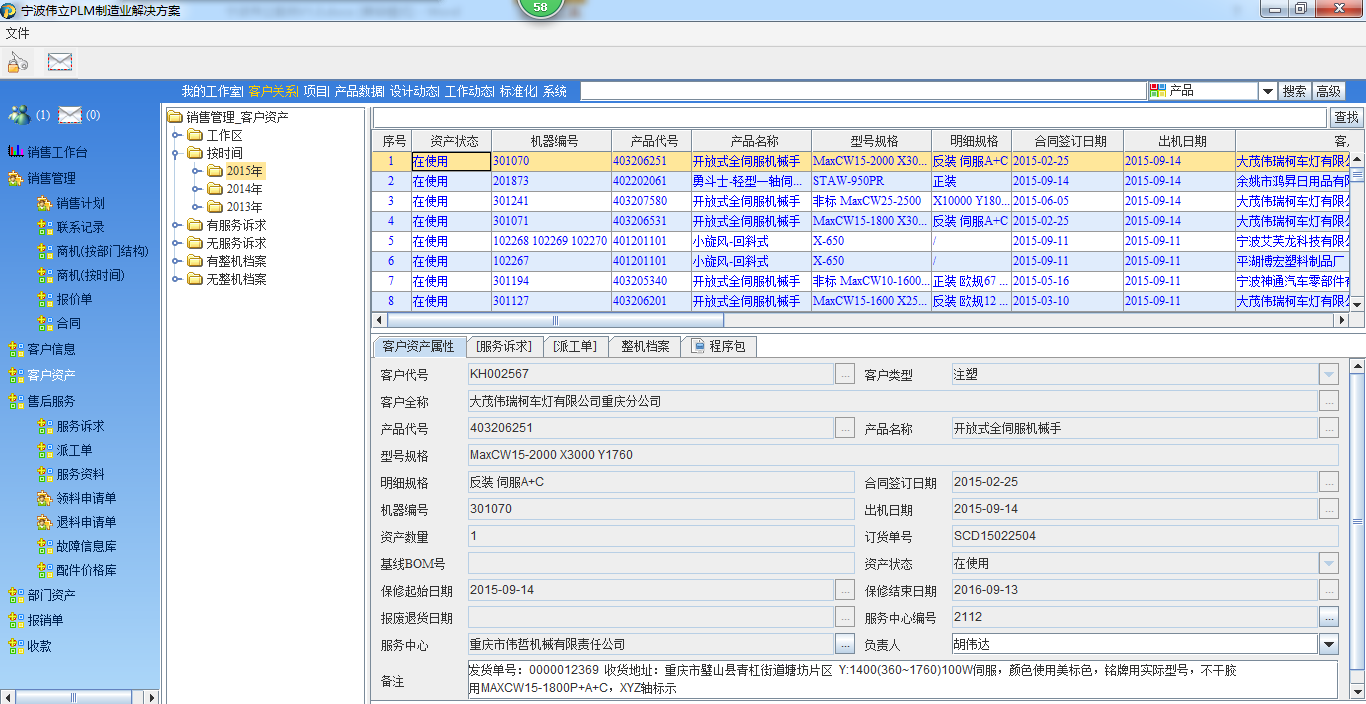
Task: Click the envelope mail icon in toolbar
Action: pyautogui.click(x=60, y=62)
